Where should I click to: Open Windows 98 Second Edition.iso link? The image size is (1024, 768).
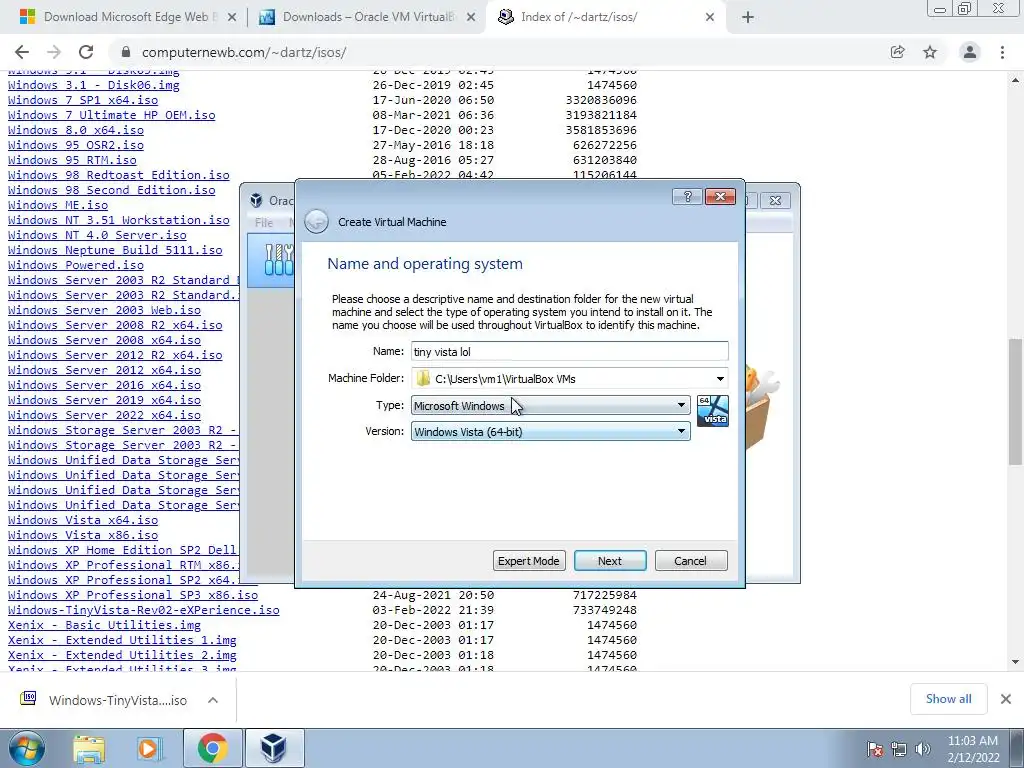click(112, 190)
